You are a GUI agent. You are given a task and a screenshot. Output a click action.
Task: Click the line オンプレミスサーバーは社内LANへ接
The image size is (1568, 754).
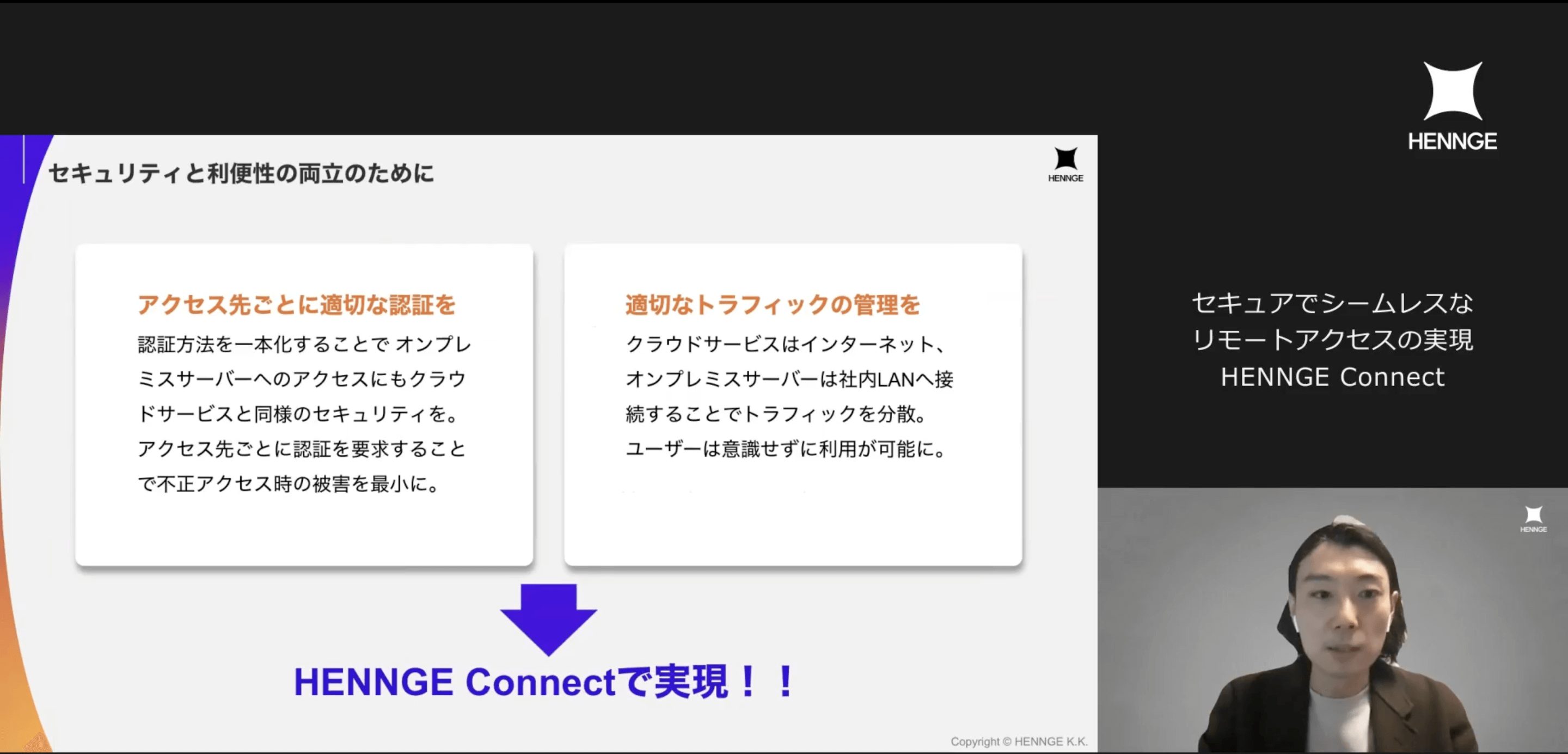[789, 379]
